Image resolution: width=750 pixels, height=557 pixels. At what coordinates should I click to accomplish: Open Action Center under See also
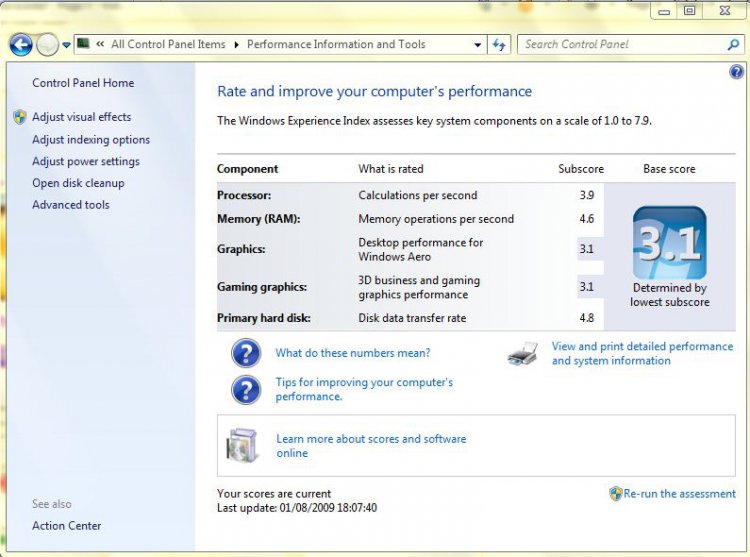coord(66,525)
